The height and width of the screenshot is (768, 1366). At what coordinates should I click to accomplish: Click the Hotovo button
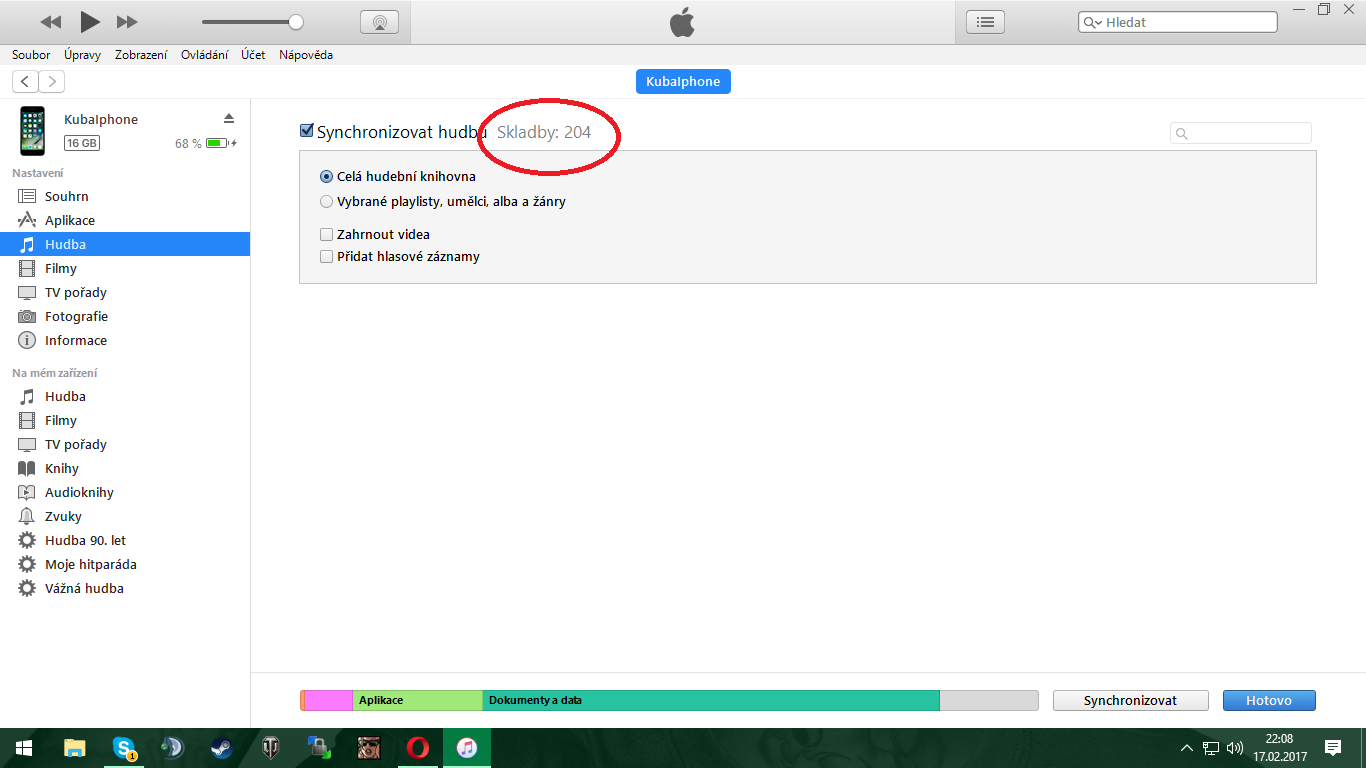[1269, 701]
